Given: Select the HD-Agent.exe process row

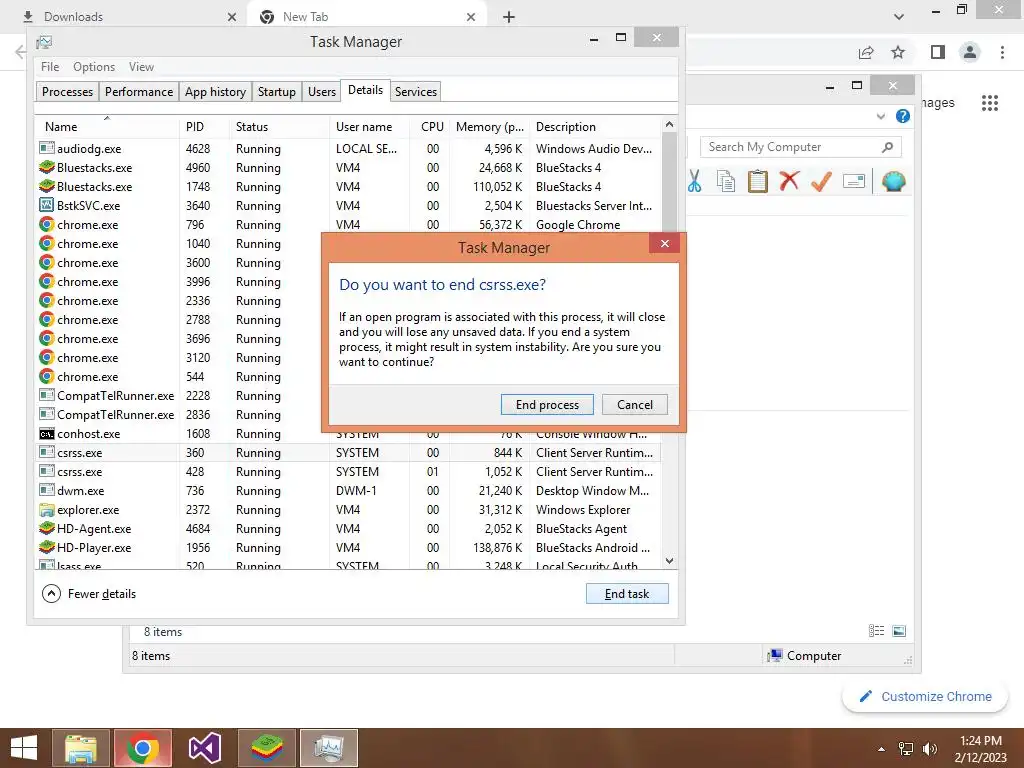Looking at the screenshot, I should [348, 528].
